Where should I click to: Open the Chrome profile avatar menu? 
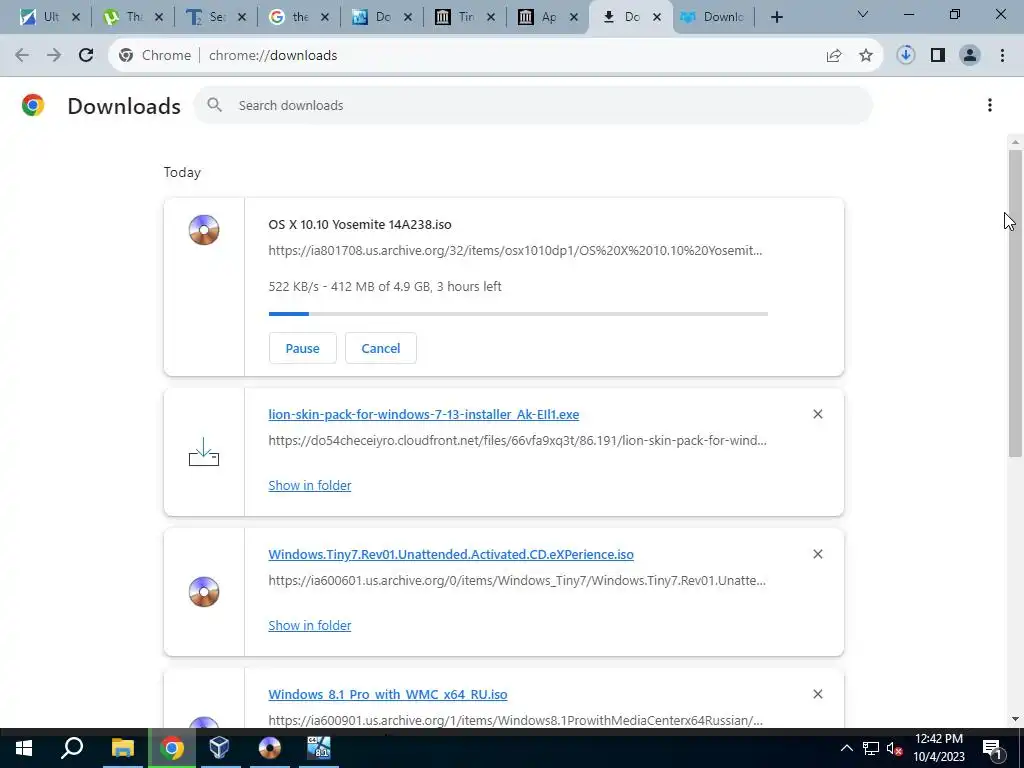(970, 56)
